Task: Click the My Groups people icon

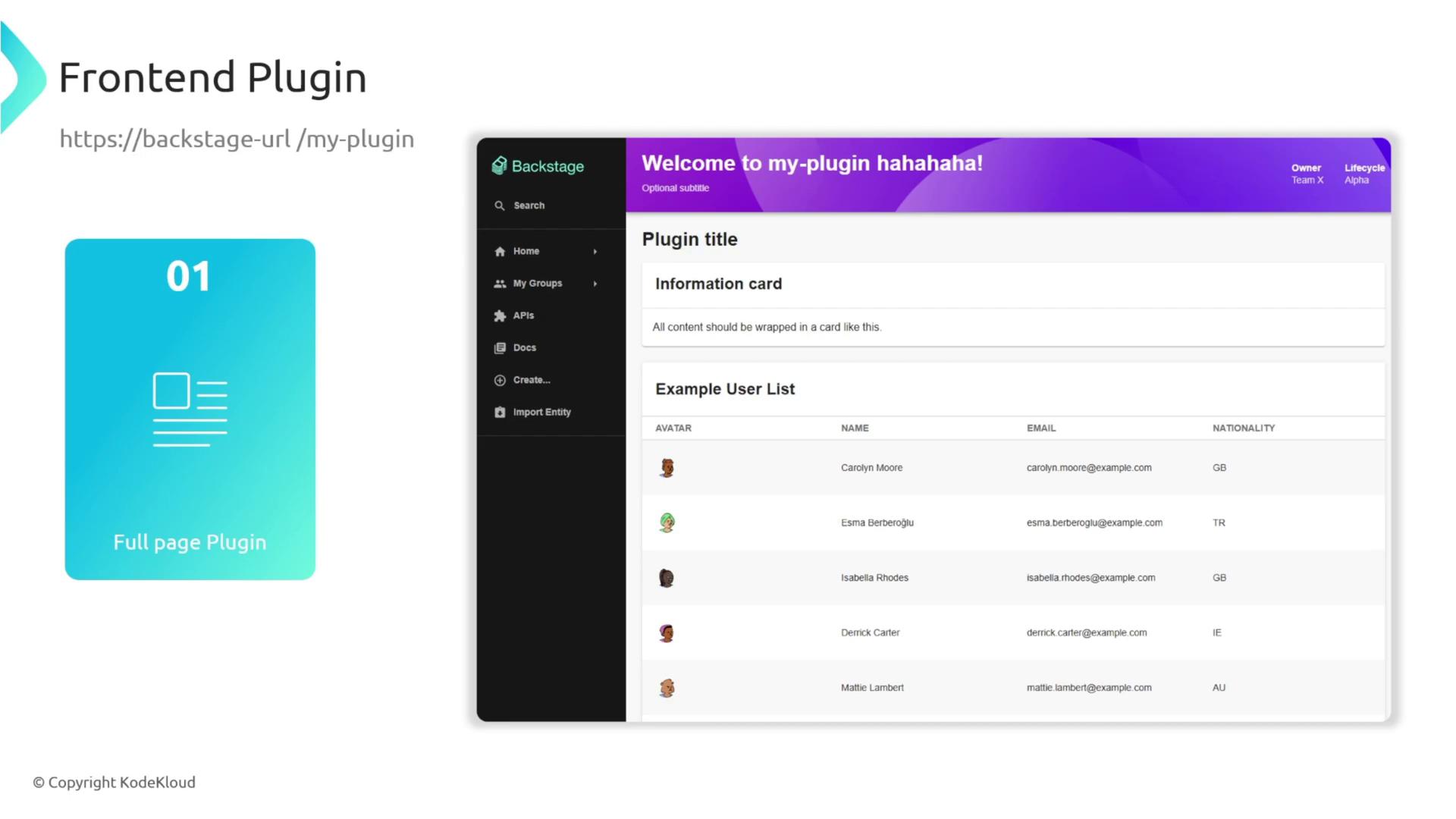Action: pos(500,284)
